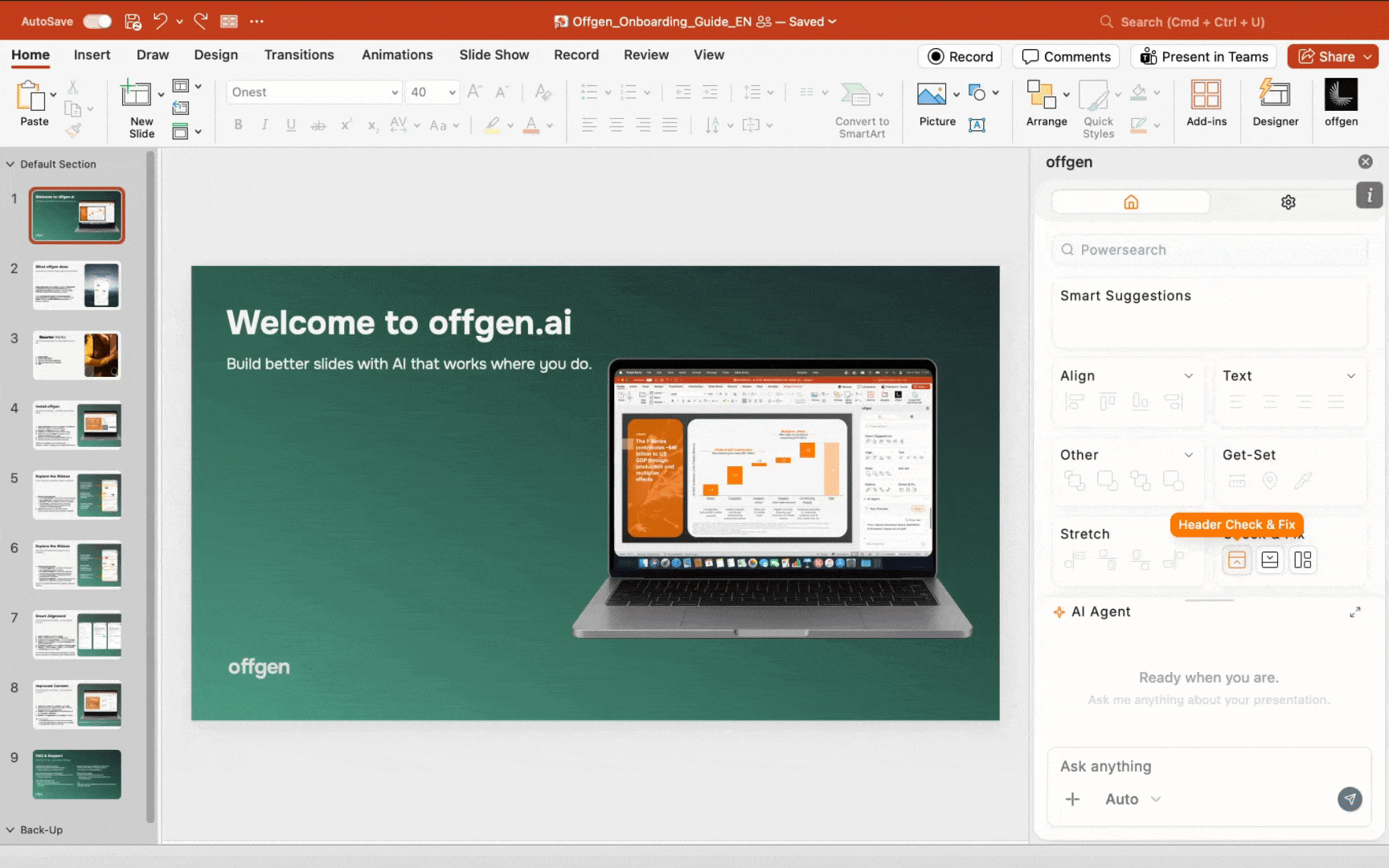Toggle the AutoSave switch
The image size is (1389, 868).
tap(97, 22)
